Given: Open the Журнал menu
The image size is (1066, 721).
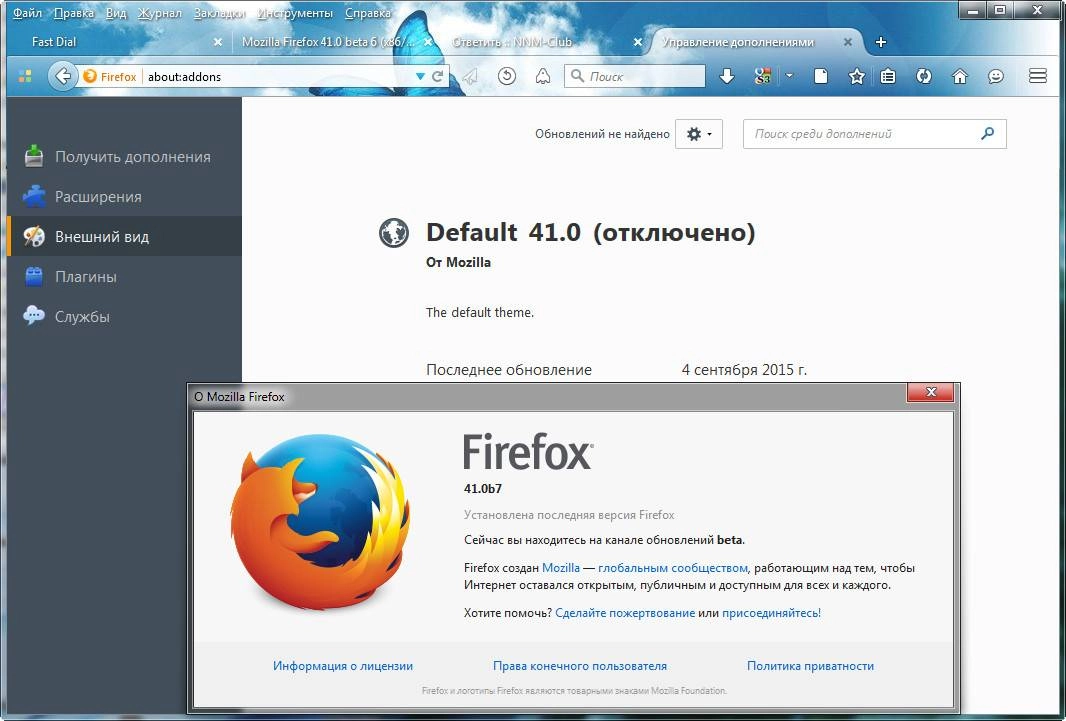Looking at the screenshot, I should pyautogui.click(x=160, y=13).
